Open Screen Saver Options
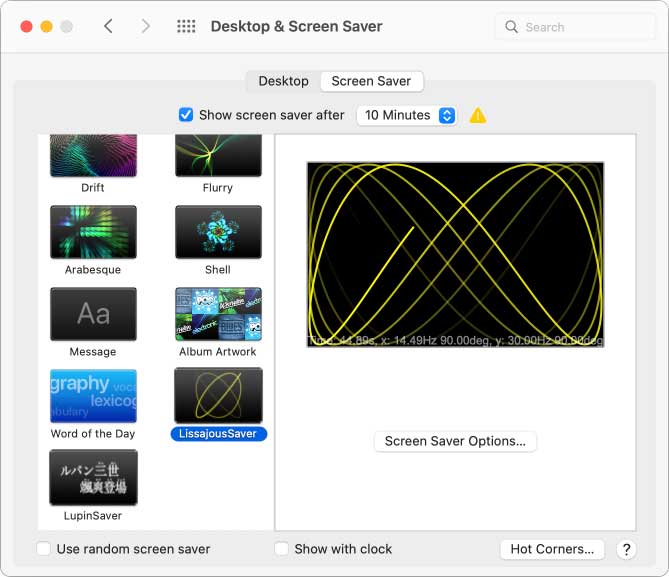Image resolution: width=669 pixels, height=577 pixels. tap(455, 441)
